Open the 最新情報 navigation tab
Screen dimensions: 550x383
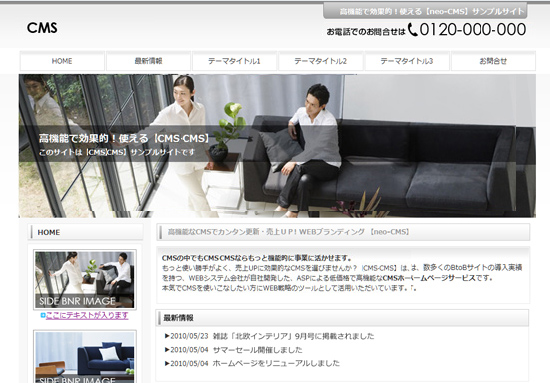(x=148, y=61)
